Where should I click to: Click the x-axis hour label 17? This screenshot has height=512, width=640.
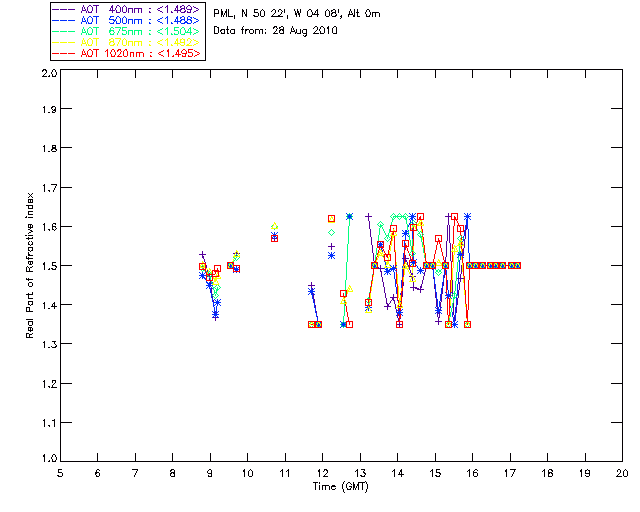(x=510, y=473)
